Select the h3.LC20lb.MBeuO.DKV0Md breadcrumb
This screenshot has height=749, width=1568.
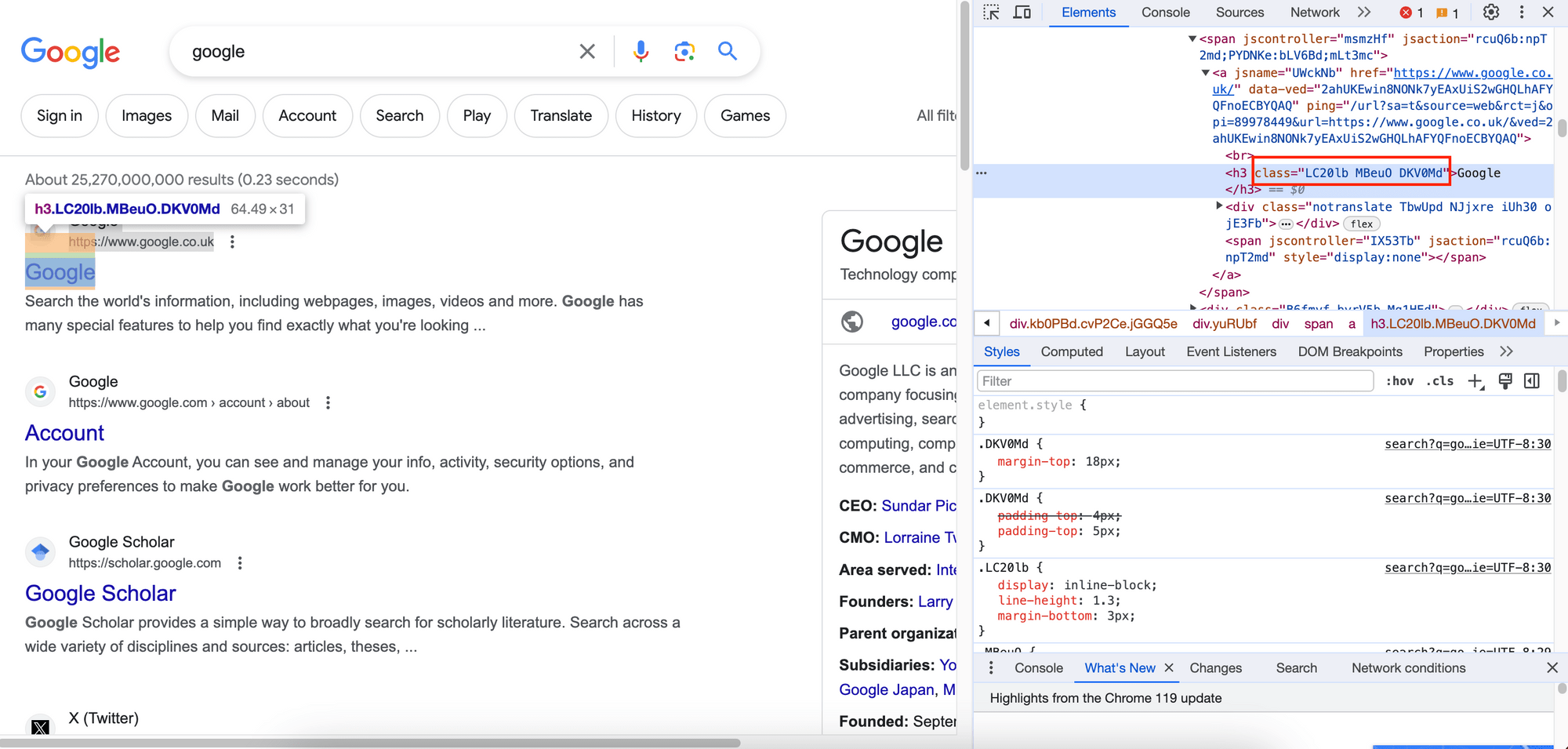(x=1453, y=324)
